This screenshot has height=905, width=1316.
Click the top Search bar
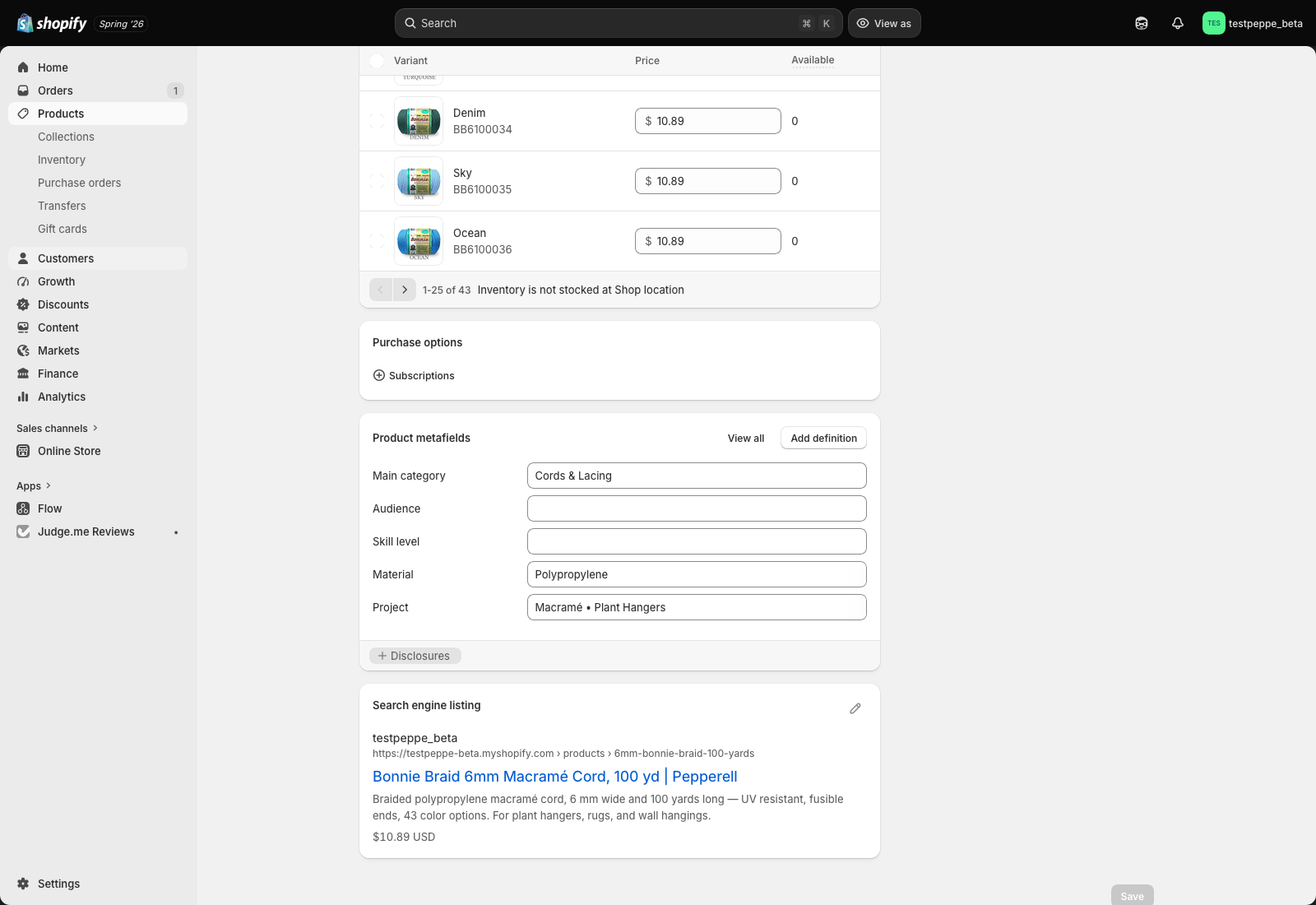tap(619, 23)
